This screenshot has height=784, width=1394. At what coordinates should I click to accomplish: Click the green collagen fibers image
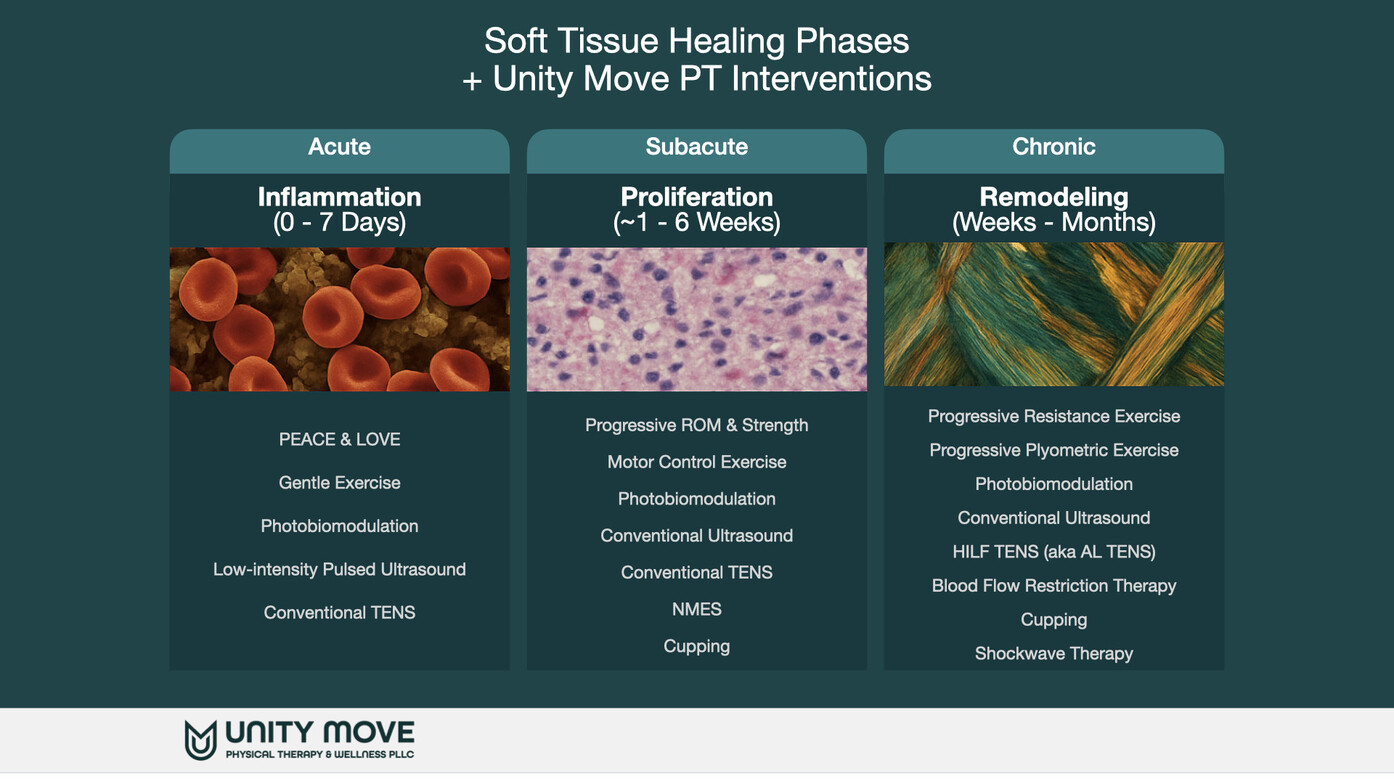1053,314
